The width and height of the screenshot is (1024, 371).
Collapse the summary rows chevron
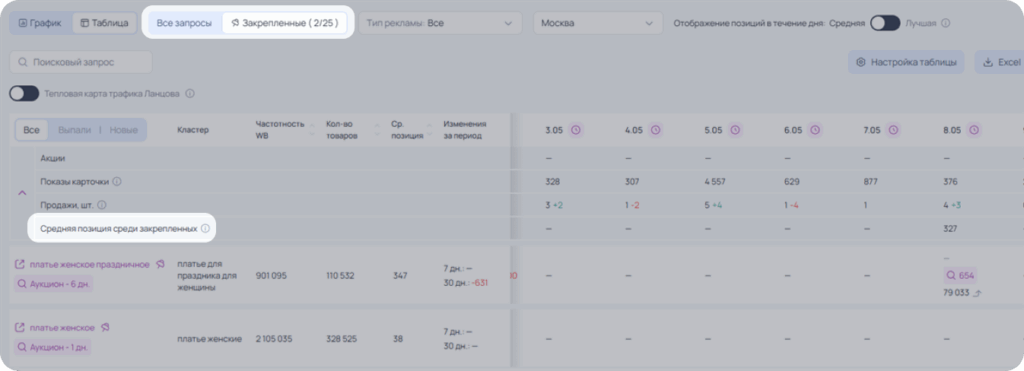click(22, 193)
